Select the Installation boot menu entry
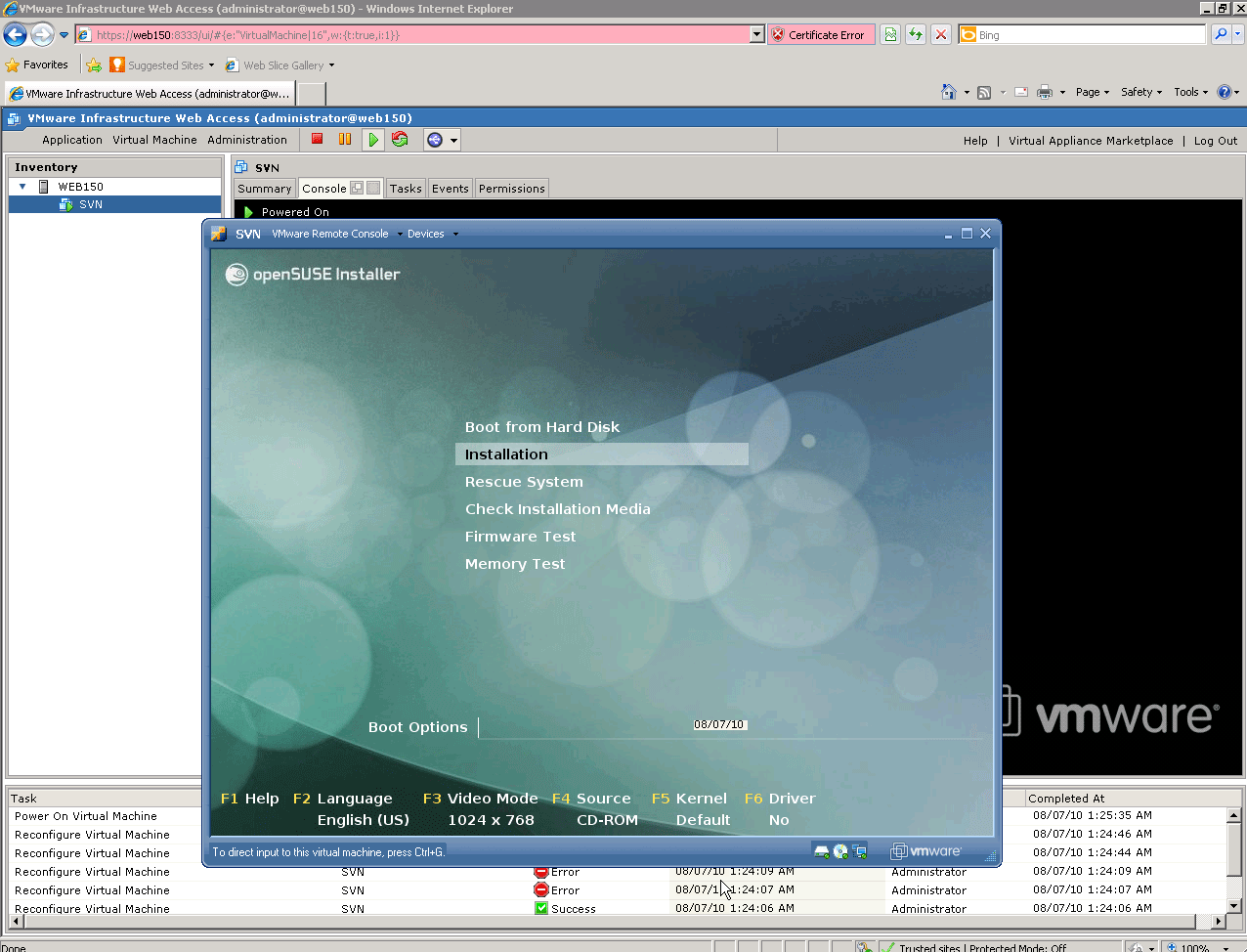 (602, 454)
